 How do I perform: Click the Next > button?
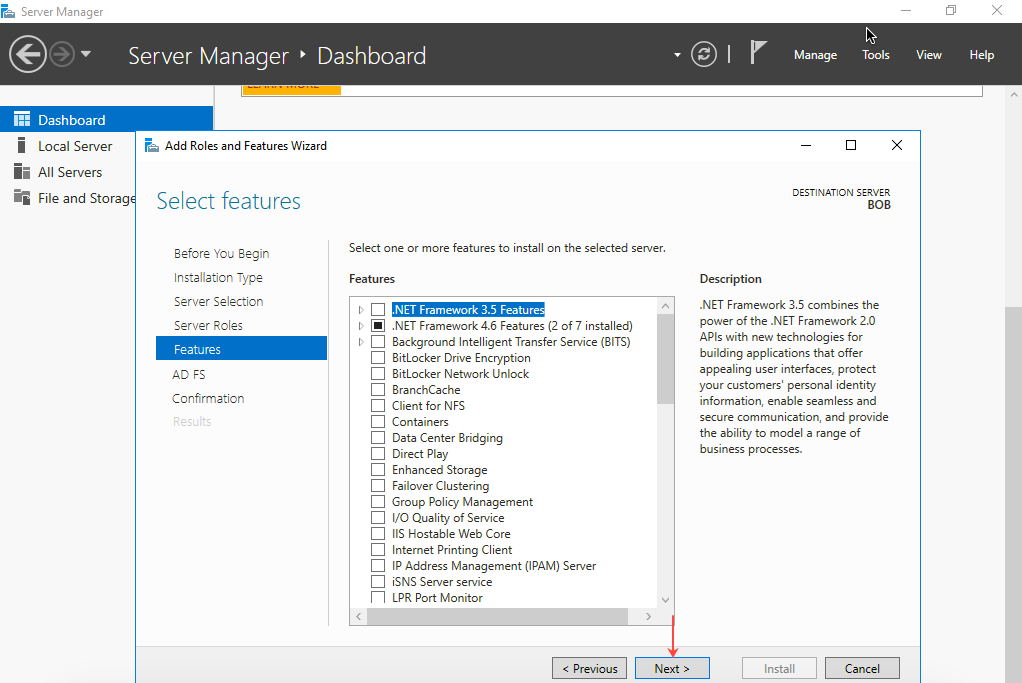(672, 668)
